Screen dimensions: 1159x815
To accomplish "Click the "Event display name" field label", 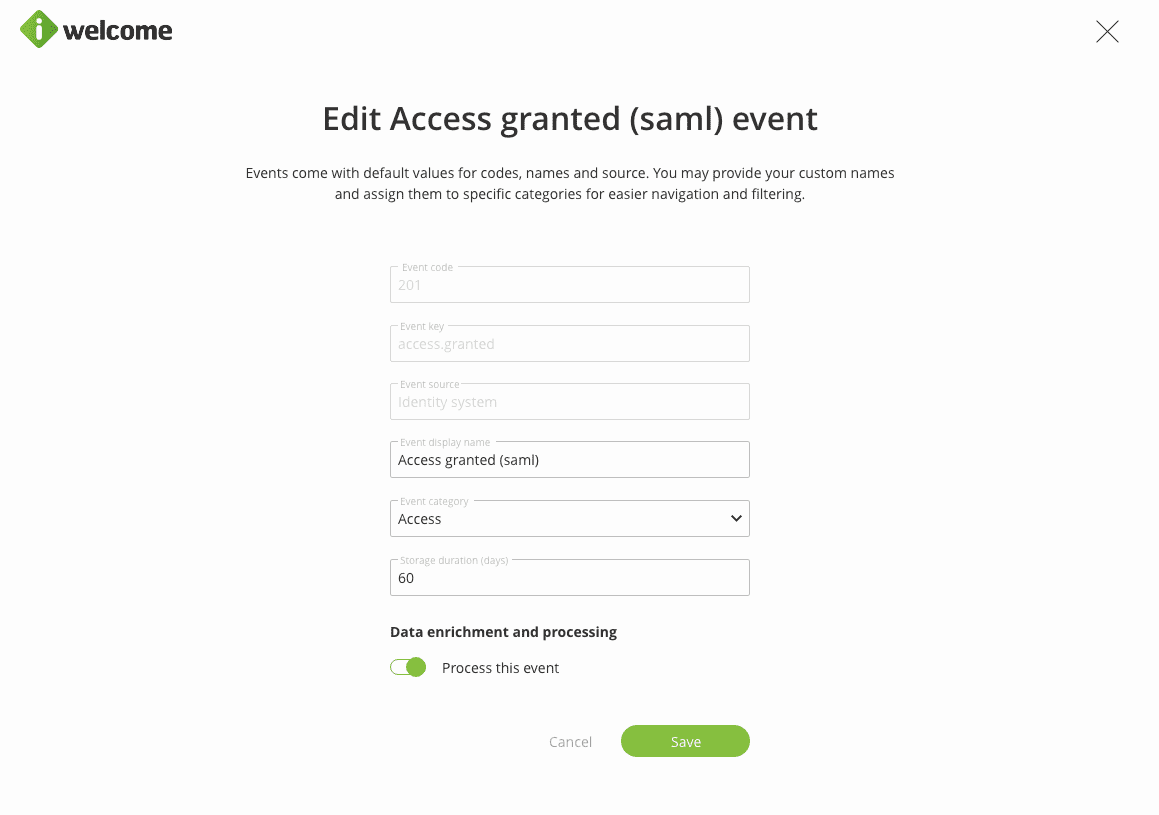I will (445, 443).
